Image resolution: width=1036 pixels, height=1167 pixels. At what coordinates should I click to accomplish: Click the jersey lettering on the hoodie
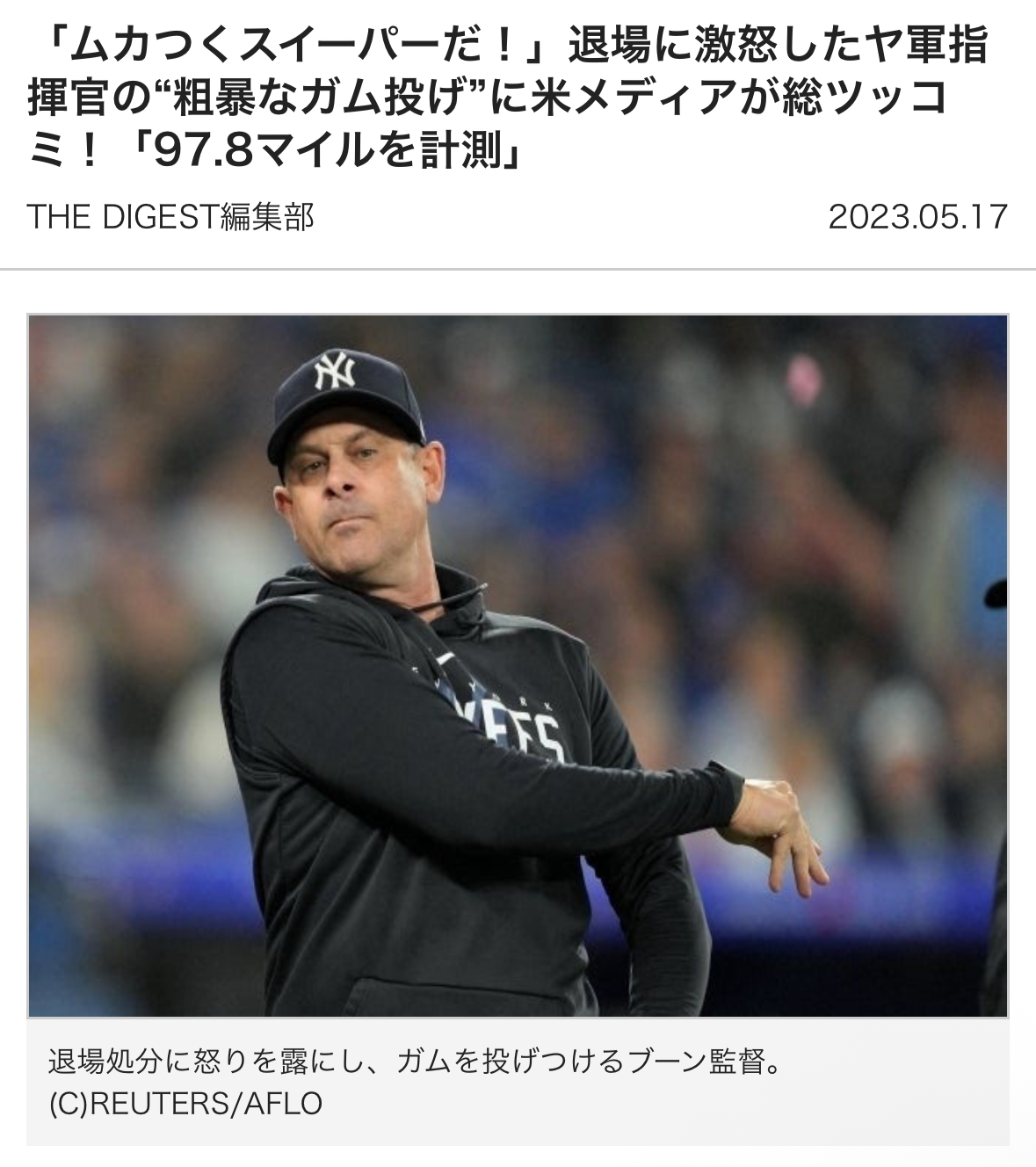[x=512, y=722]
